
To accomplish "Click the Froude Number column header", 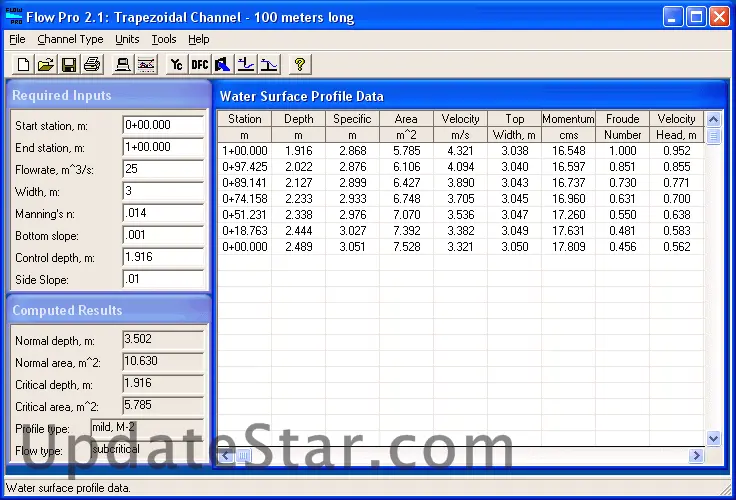I will coord(623,126).
